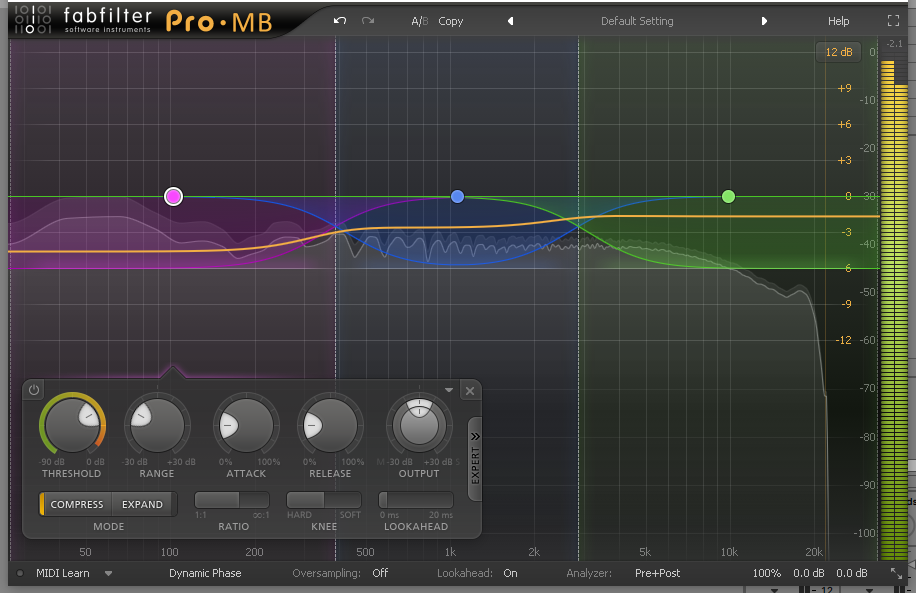
Task: Click the Output knob
Action: pos(419,425)
